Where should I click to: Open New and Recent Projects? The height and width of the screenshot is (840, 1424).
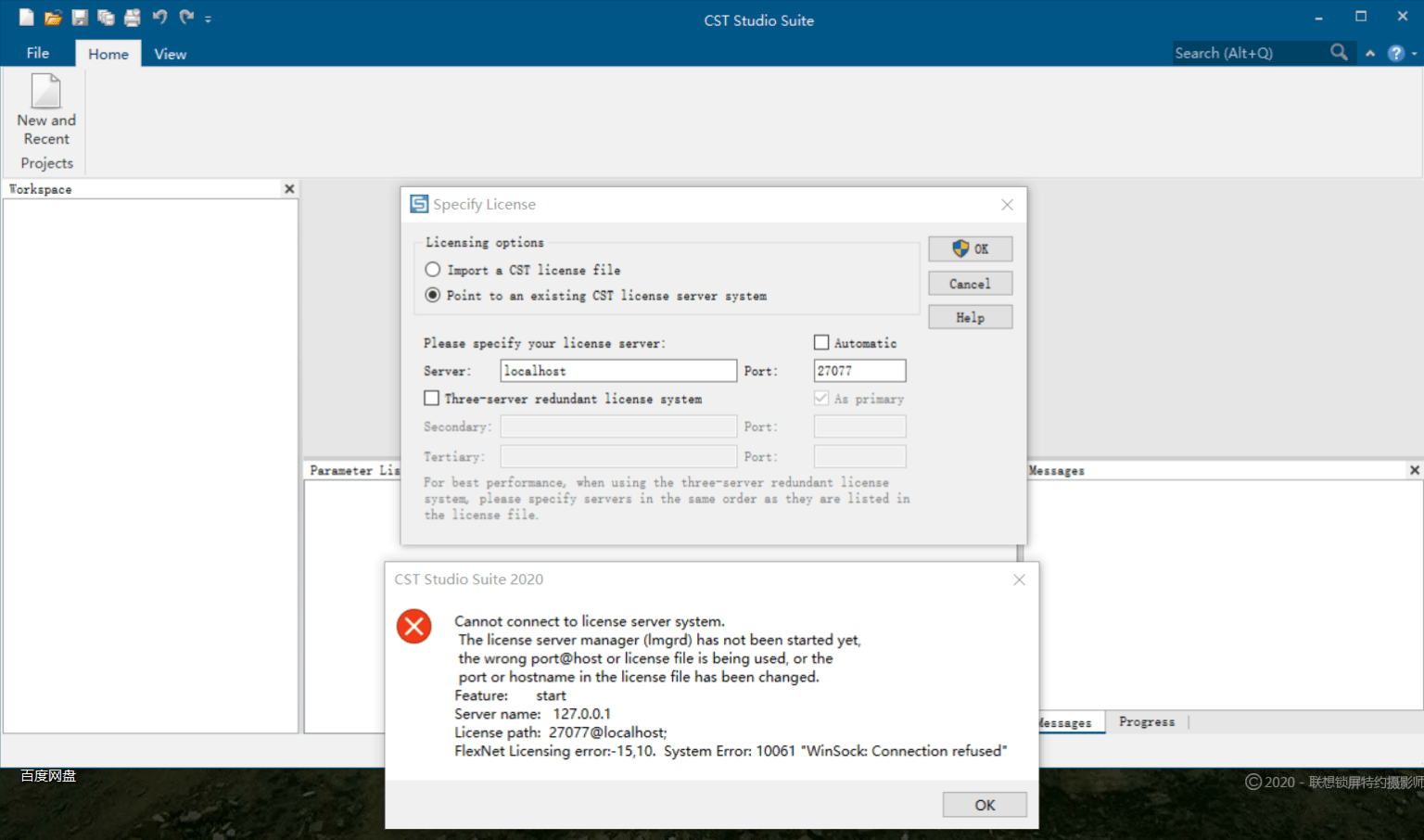pyautogui.click(x=46, y=121)
